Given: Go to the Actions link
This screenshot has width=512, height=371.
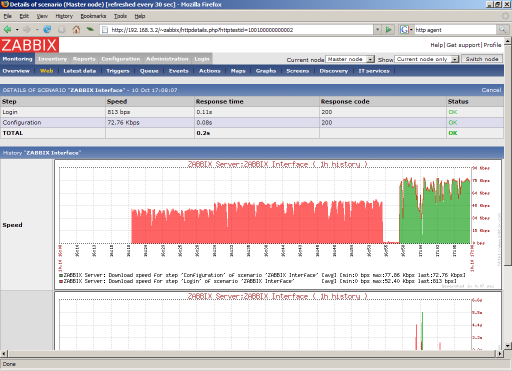Looking at the screenshot, I should (210, 71).
